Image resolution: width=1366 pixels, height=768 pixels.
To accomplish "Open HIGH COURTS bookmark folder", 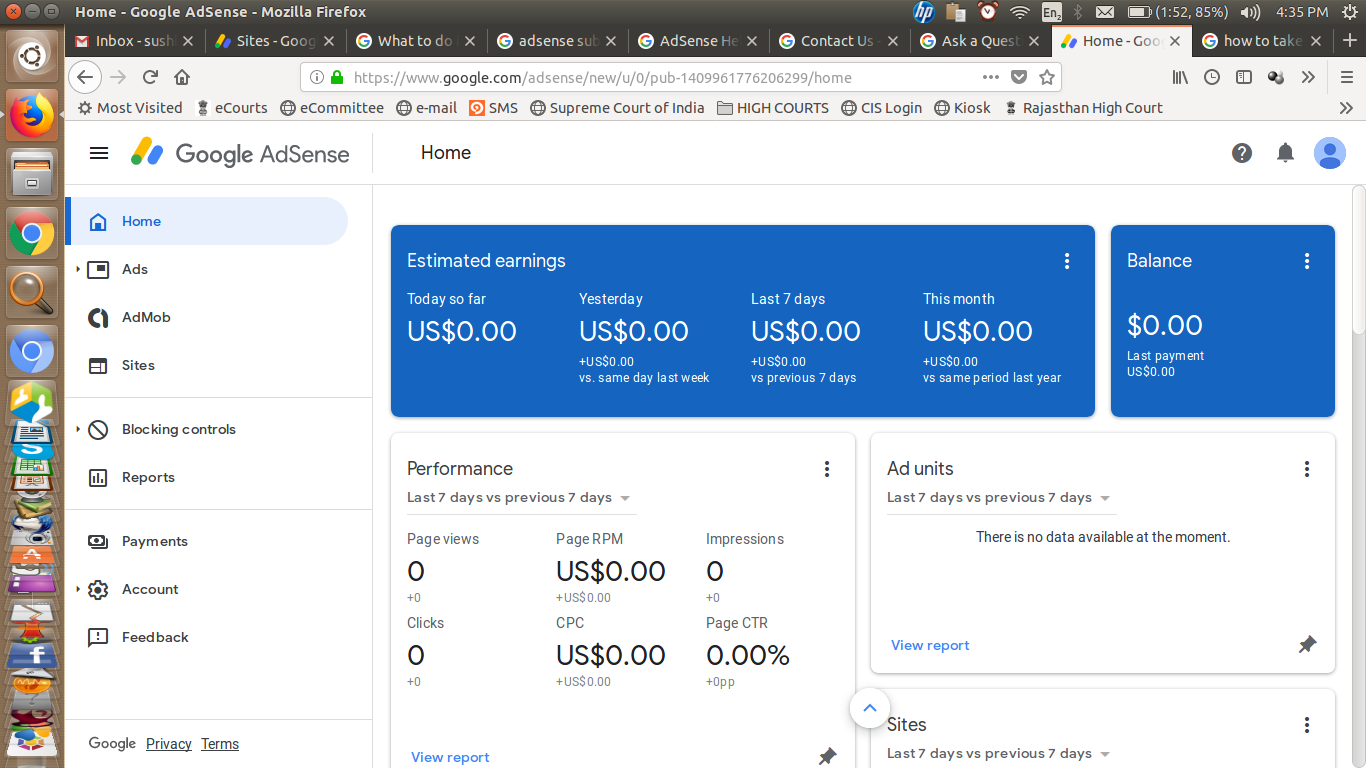I will [x=773, y=108].
